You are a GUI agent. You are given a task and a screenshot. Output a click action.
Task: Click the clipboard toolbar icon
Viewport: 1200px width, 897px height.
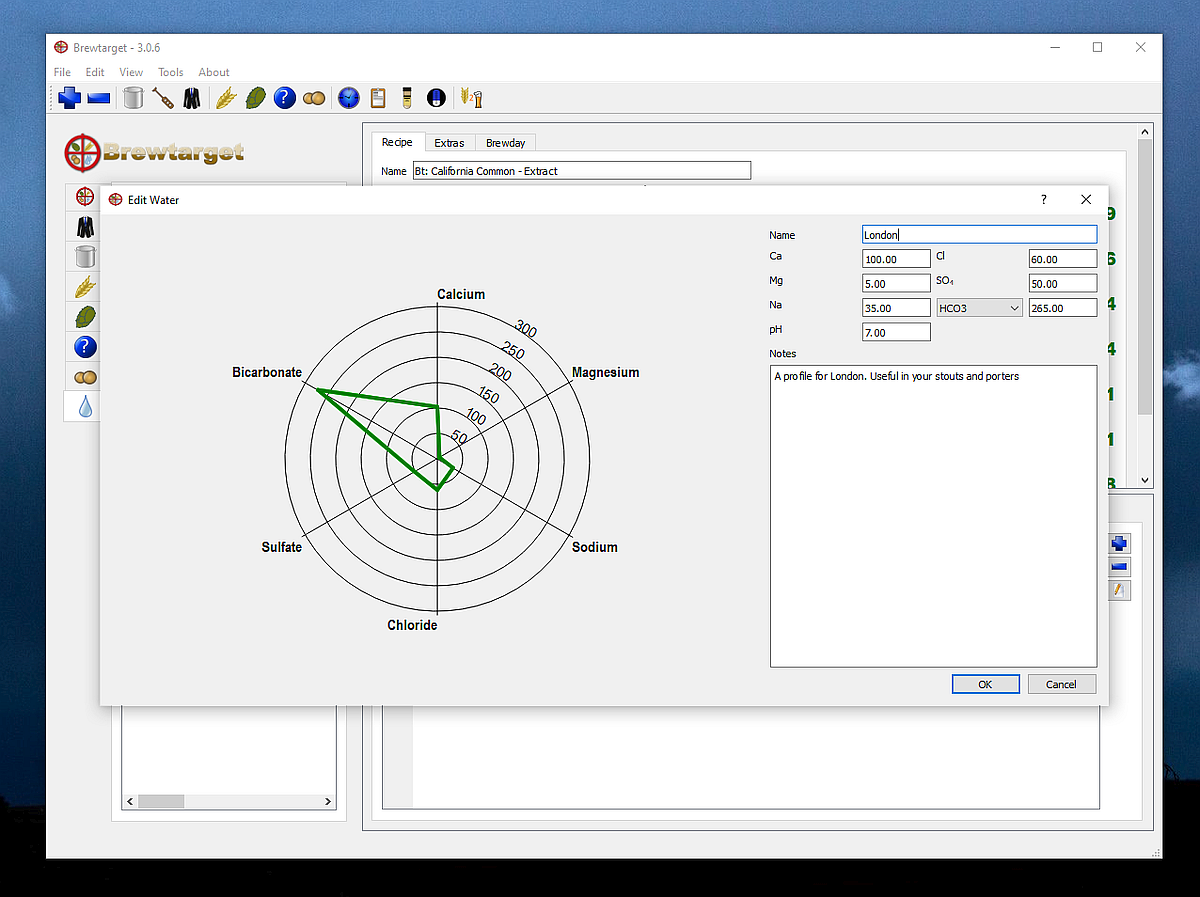pyautogui.click(x=378, y=98)
